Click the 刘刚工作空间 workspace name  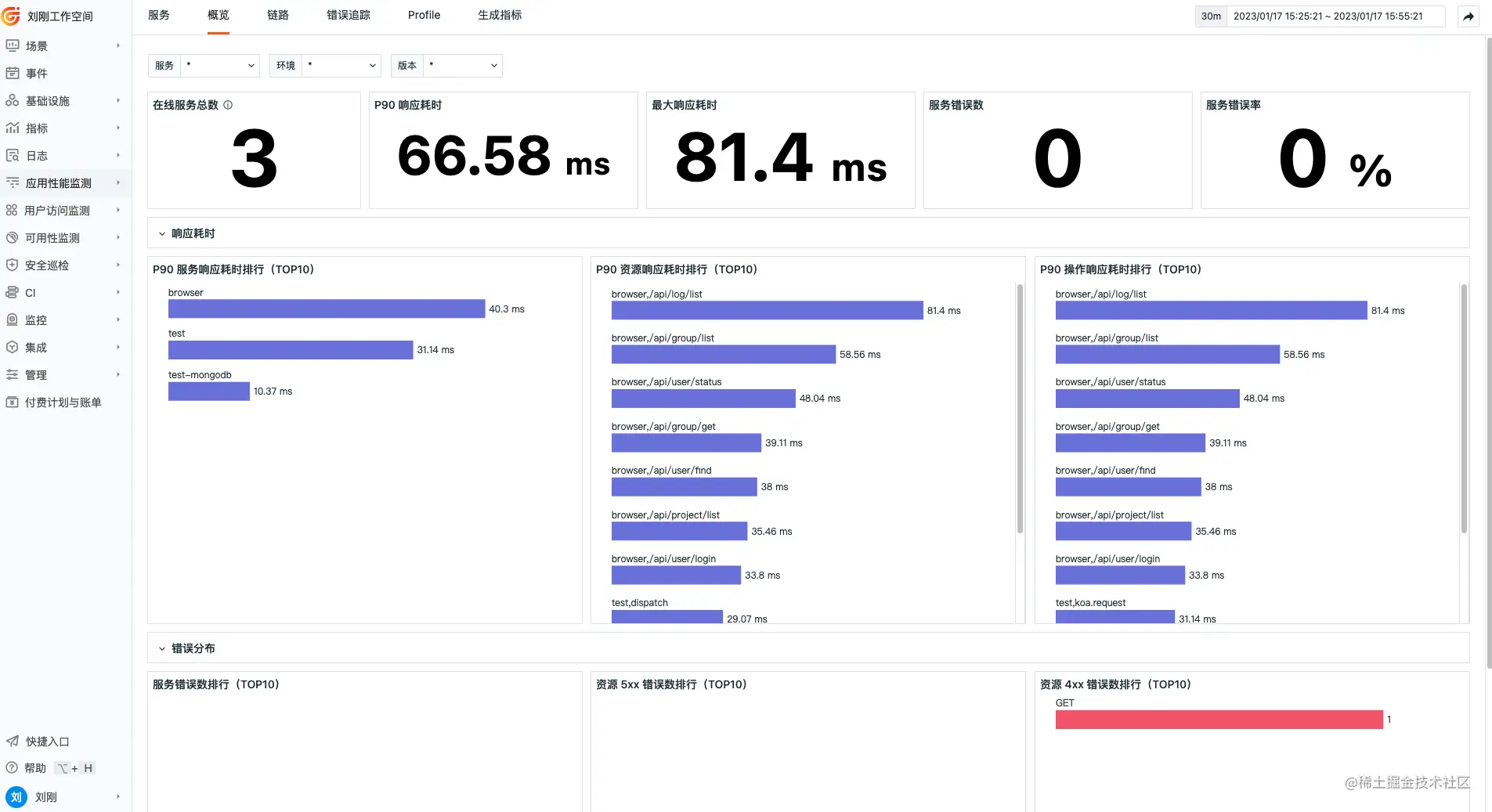point(60,16)
